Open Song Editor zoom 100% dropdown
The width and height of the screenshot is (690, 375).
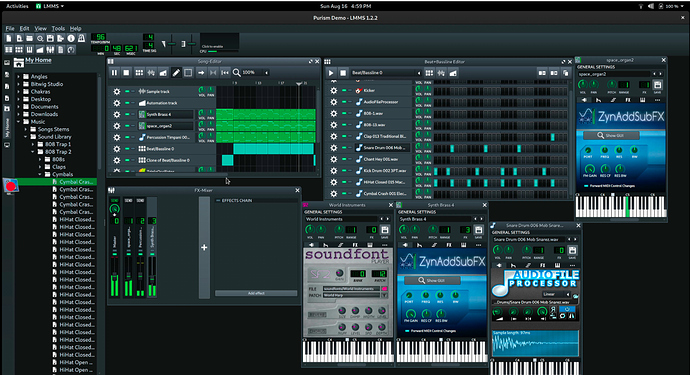click(x=256, y=73)
